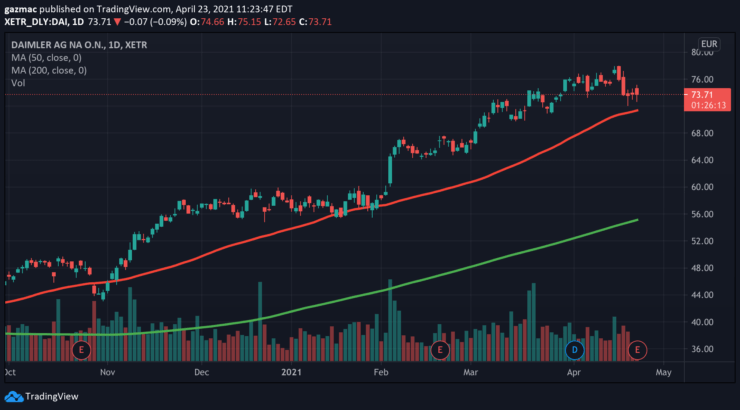Click the April dividend D marker
Image resolution: width=740 pixels, height=410 pixels.
[574, 350]
